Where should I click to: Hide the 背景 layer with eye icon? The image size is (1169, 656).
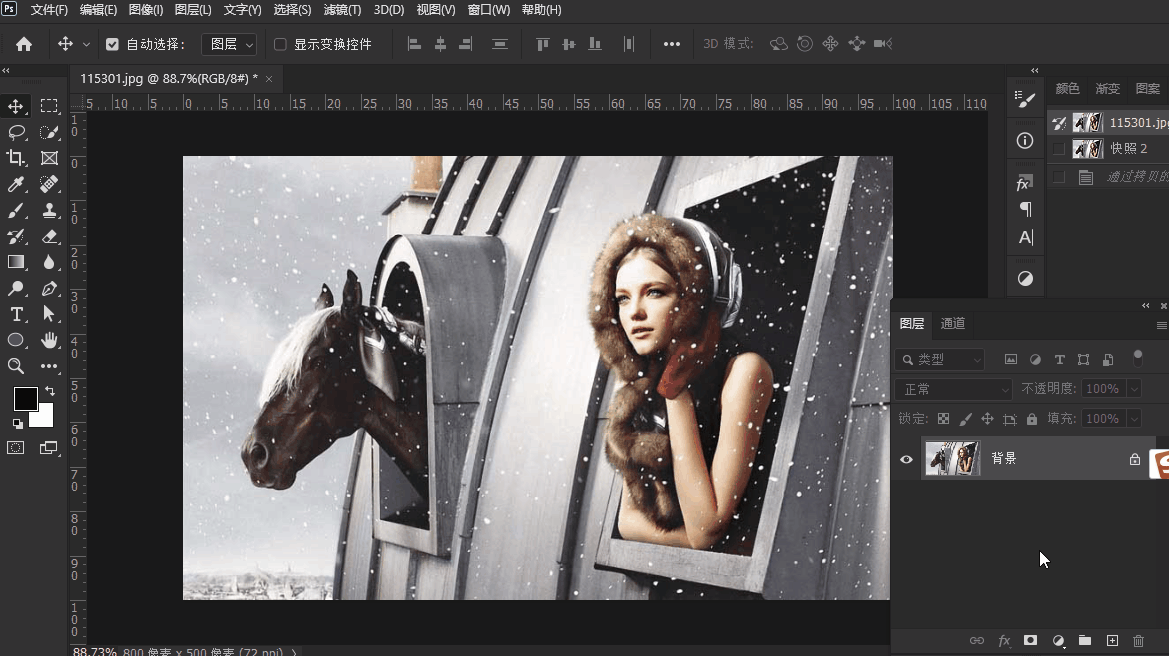907,459
